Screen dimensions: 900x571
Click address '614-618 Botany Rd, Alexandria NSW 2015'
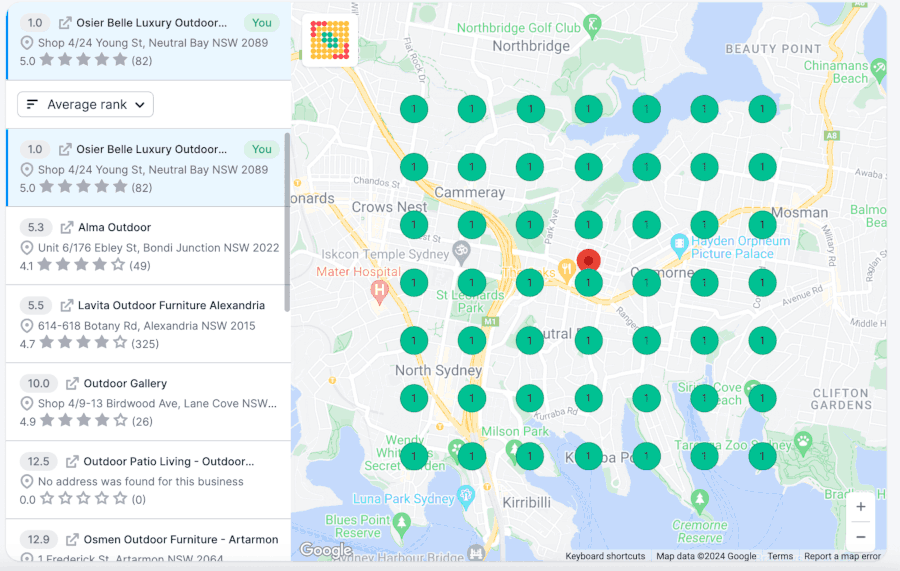tap(146, 326)
